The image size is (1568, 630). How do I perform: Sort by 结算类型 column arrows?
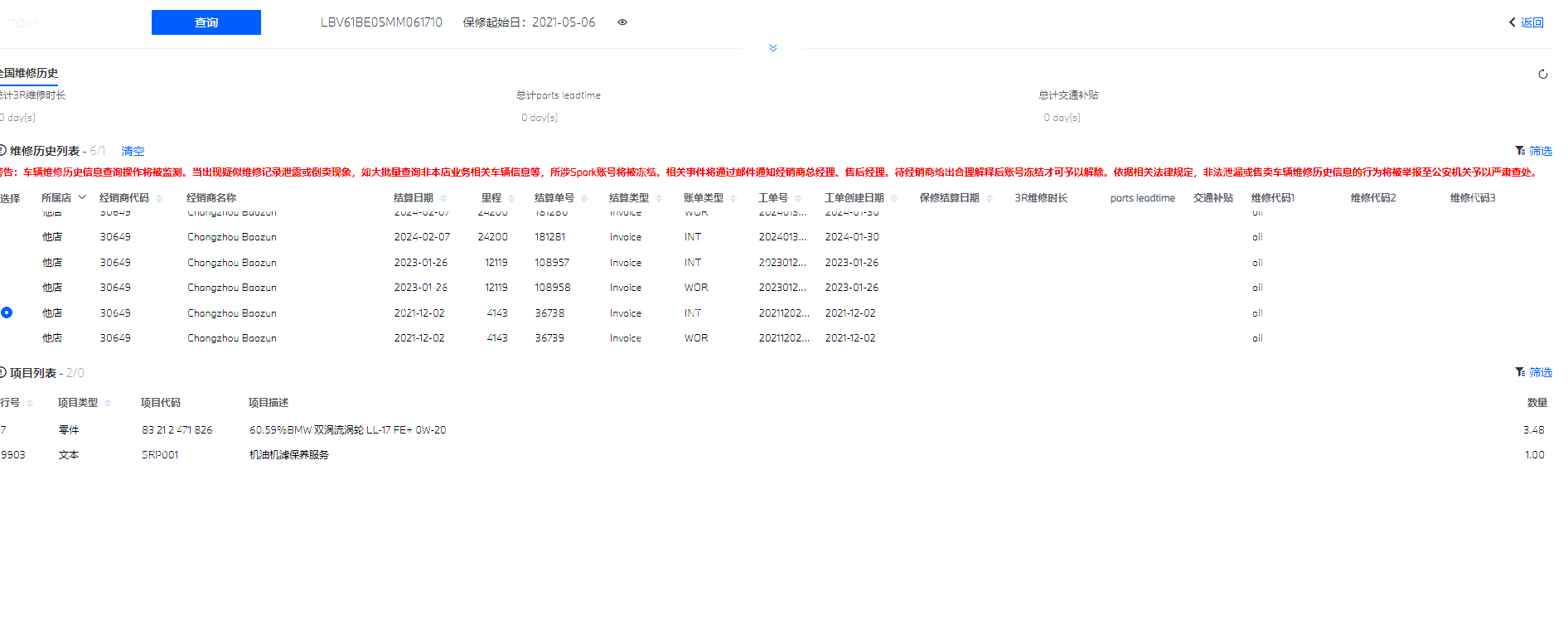pos(659,198)
